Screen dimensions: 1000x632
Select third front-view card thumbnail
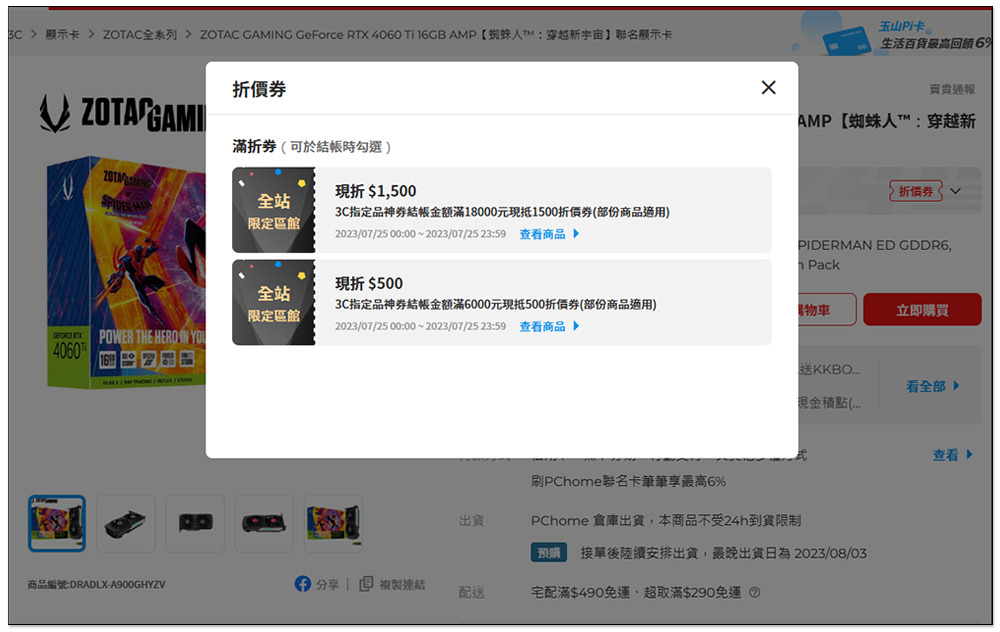point(195,524)
